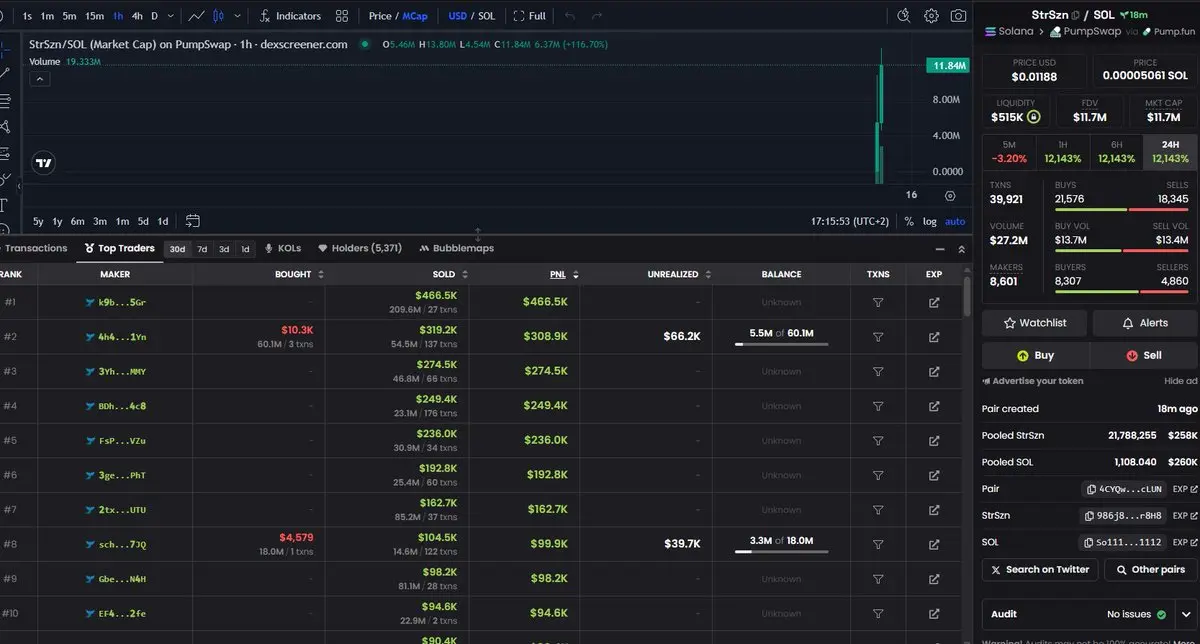The height and width of the screenshot is (644, 1200).
Task: Select the 5M price change period
Action: [x=1008, y=152]
